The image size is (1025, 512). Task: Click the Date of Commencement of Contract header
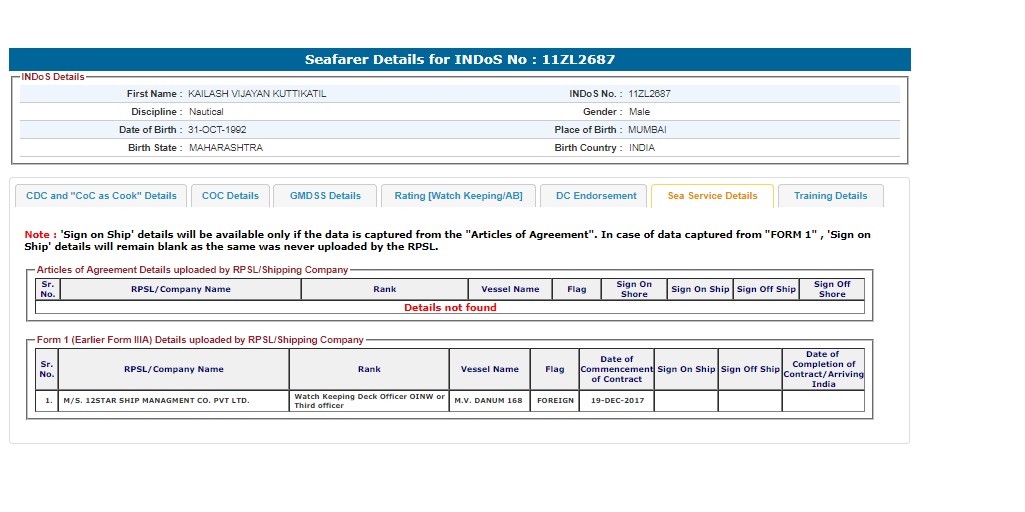[616, 369]
